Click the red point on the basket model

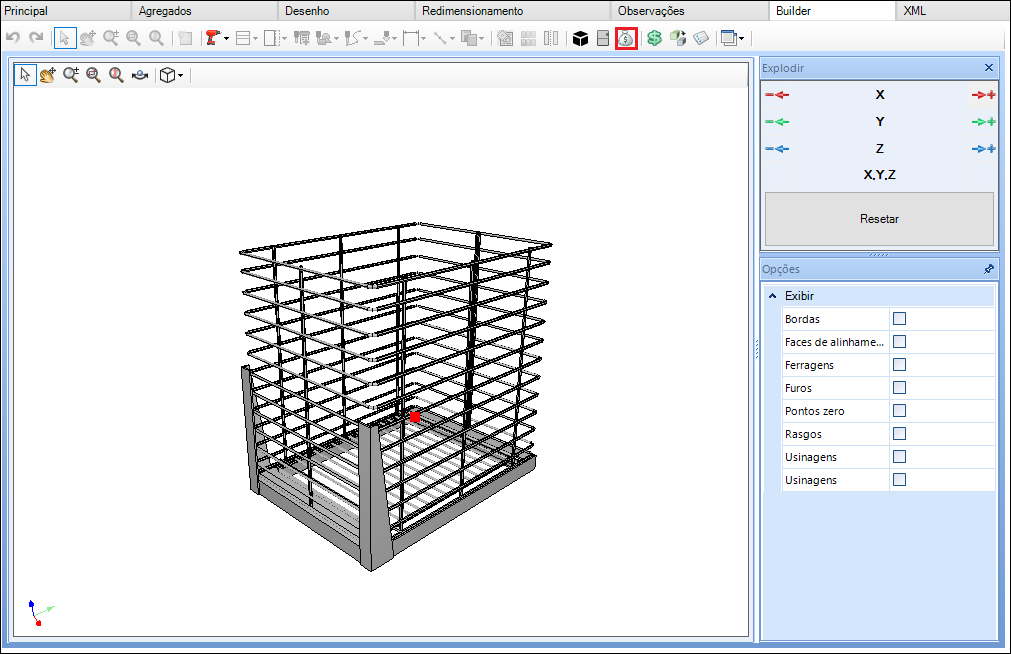pyautogui.click(x=415, y=417)
